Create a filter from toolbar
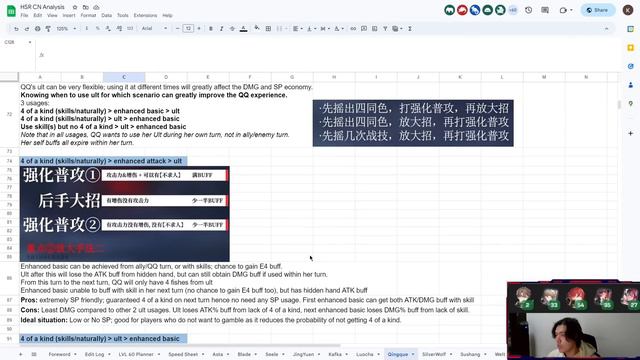The image size is (640, 360). 385,29
